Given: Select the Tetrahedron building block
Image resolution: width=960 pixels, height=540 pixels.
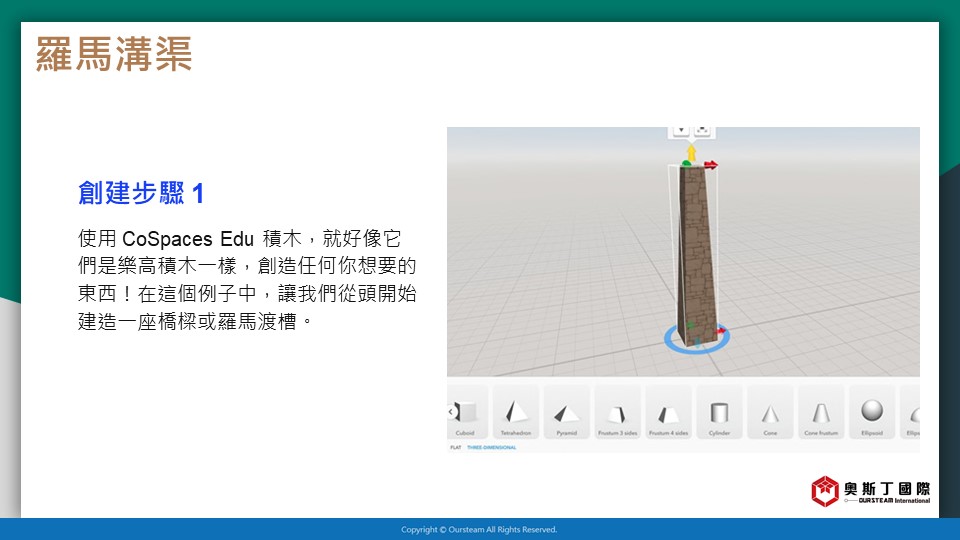Looking at the screenshot, I should point(516,412).
